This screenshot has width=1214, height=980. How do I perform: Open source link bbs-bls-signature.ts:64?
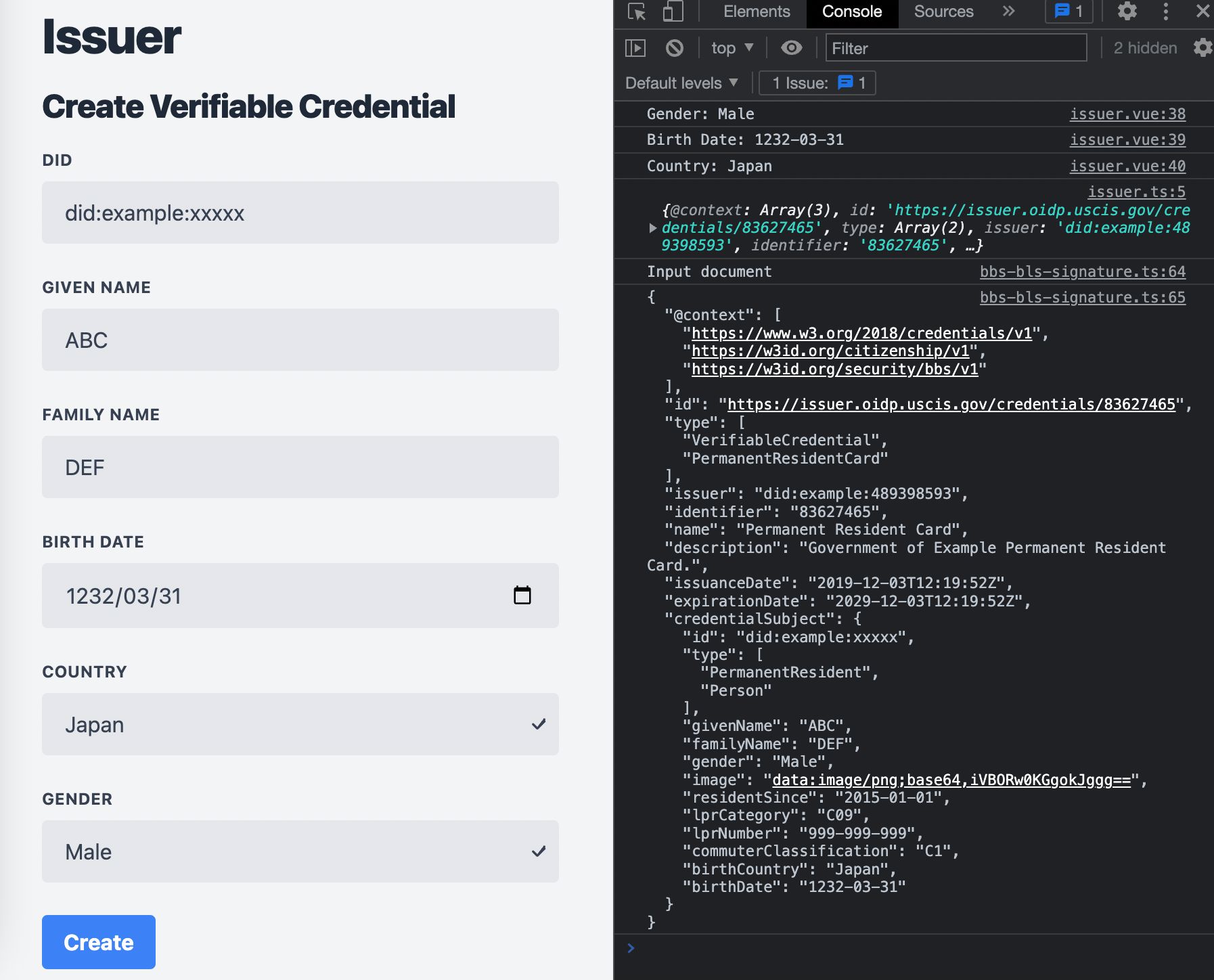(x=1083, y=271)
